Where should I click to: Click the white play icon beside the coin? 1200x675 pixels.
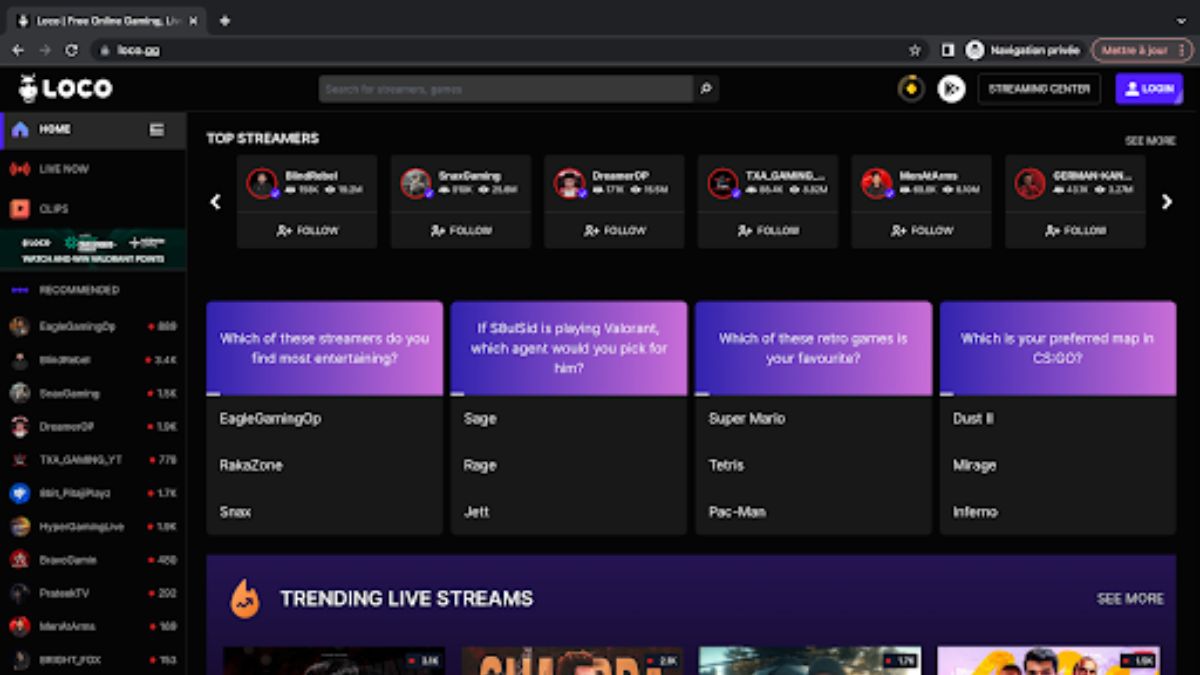951,89
